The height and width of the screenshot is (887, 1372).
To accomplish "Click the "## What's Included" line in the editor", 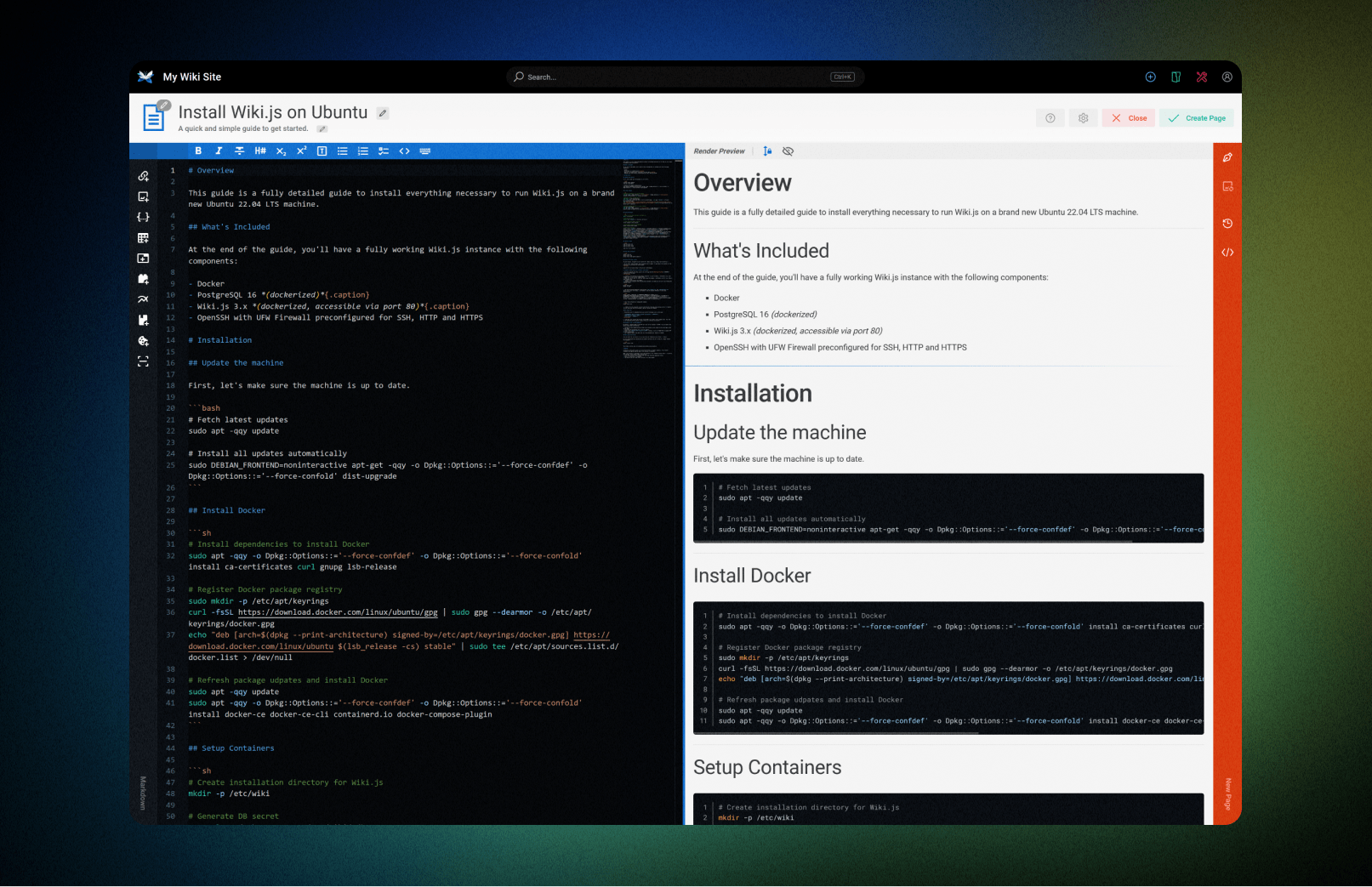I will coord(229,227).
